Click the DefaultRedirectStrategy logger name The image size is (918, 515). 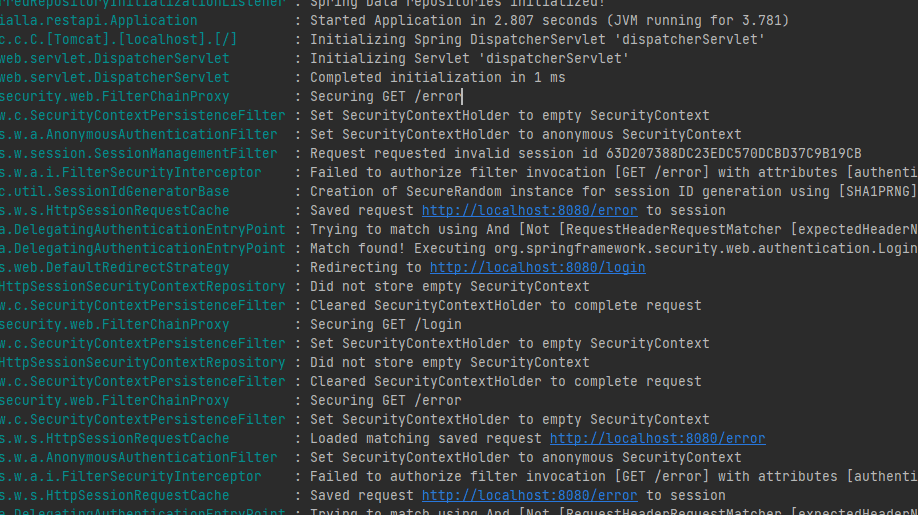[114, 267]
